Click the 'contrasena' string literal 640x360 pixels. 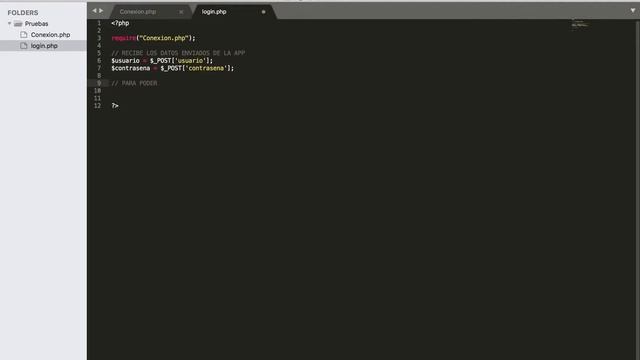coord(206,68)
